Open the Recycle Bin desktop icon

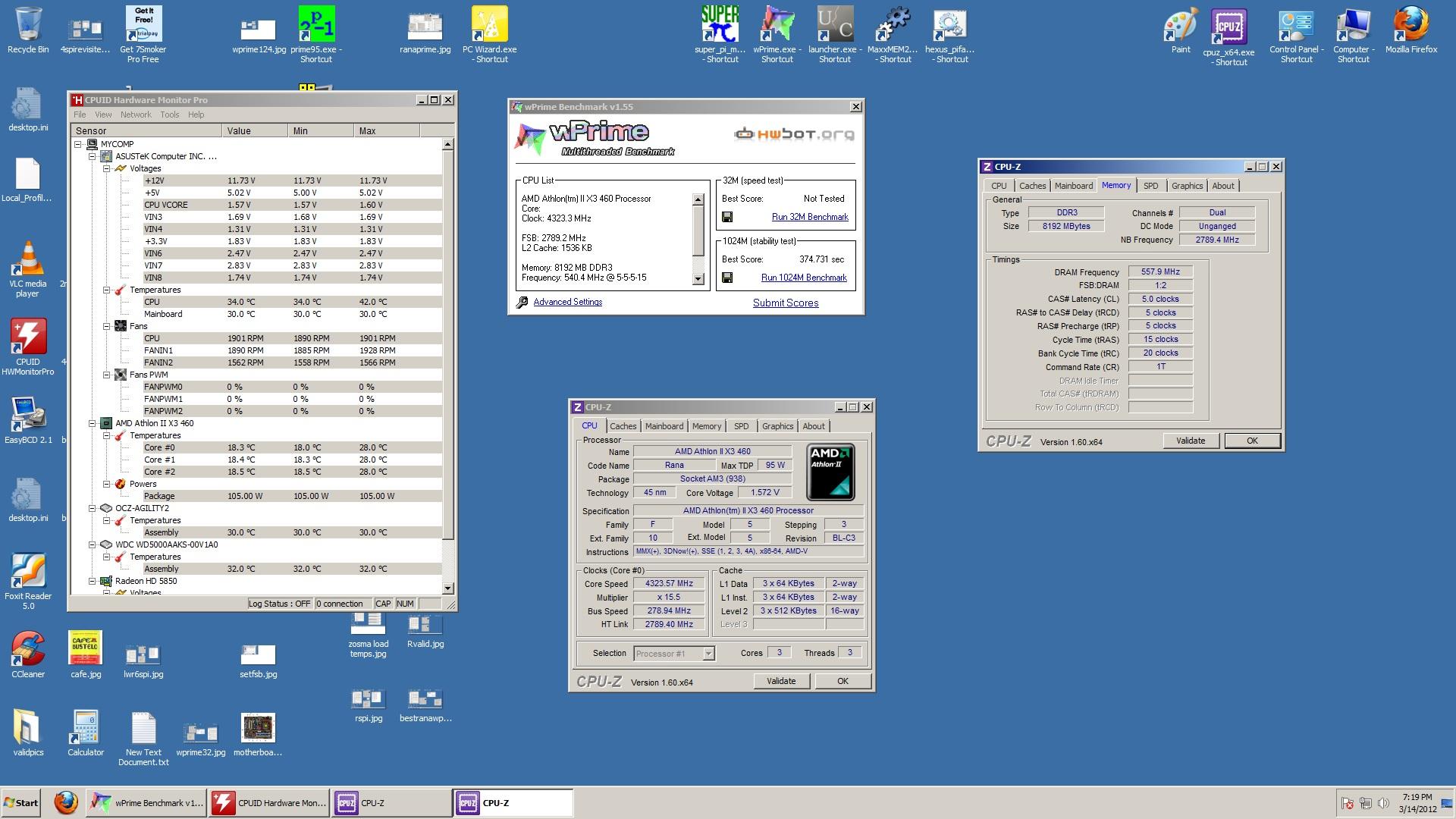click(x=28, y=30)
